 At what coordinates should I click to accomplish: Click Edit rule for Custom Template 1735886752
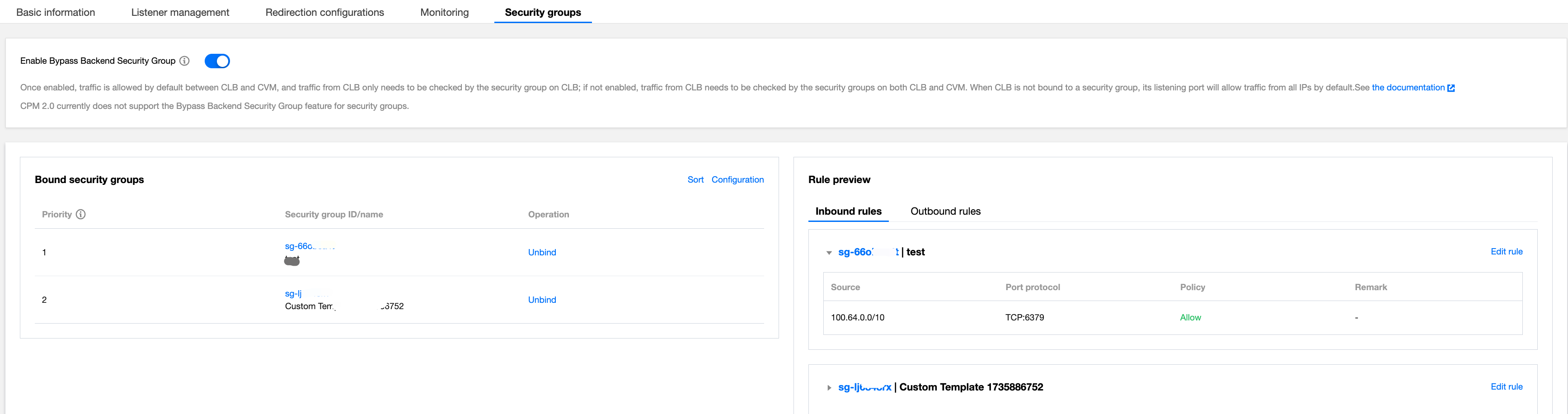click(x=1506, y=386)
